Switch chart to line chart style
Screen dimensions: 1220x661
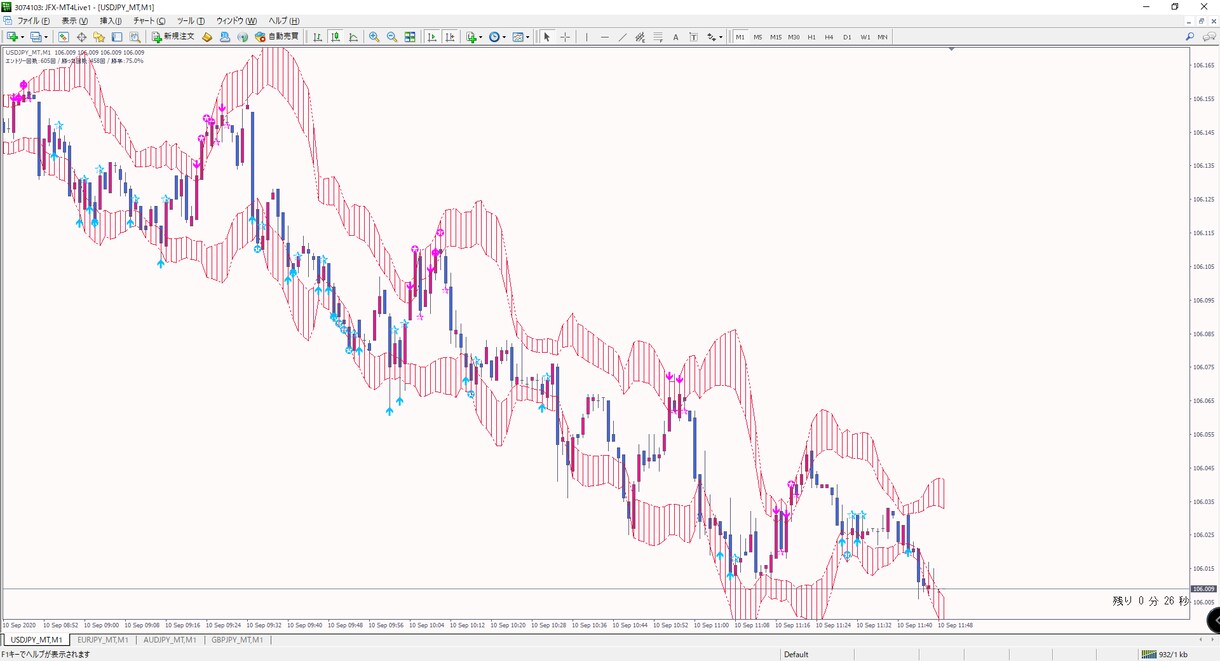pyautogui.click(x=354, y=37)
